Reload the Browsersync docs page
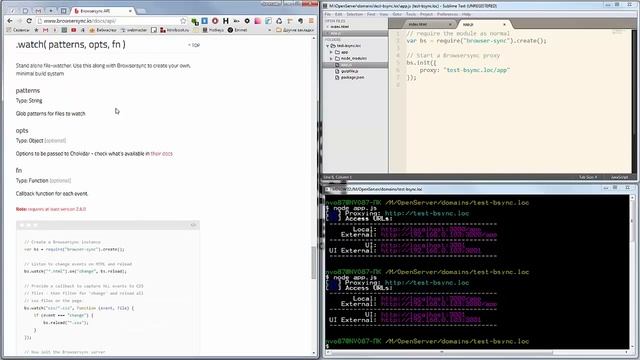640x360 pixels. coord(29,21)
